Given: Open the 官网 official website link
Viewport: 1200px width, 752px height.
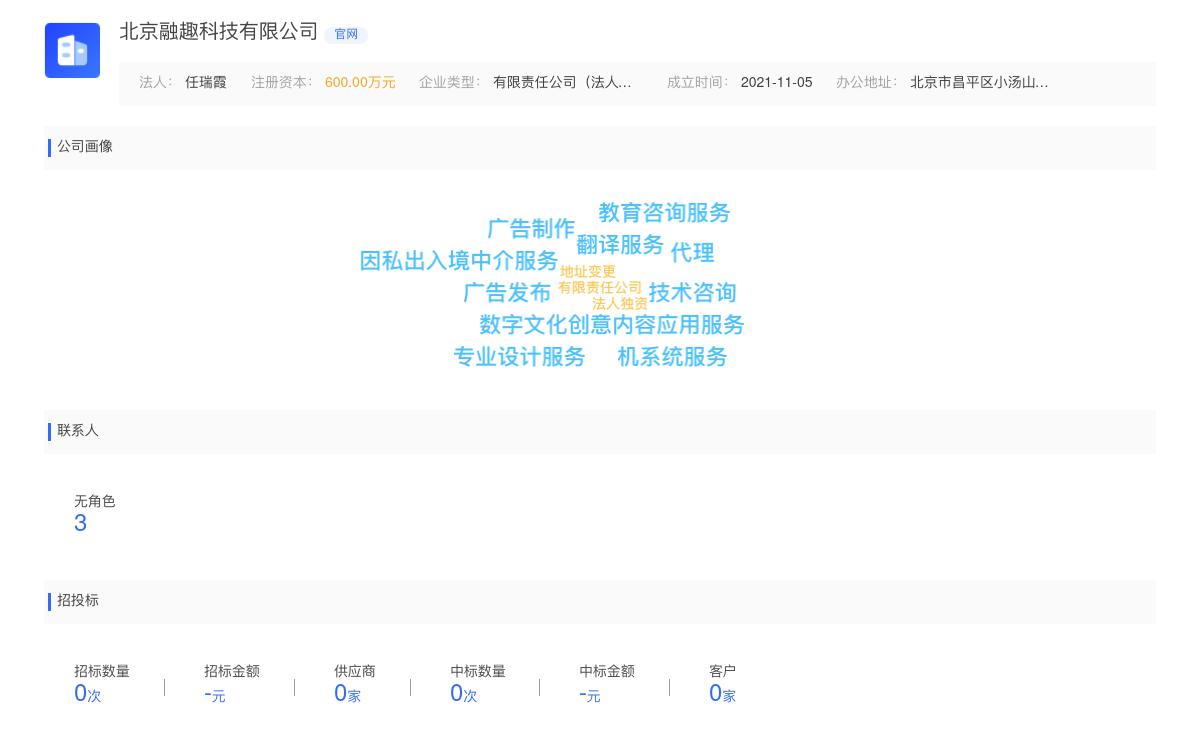Looking at the screenshot, I should tap(346, 34).
